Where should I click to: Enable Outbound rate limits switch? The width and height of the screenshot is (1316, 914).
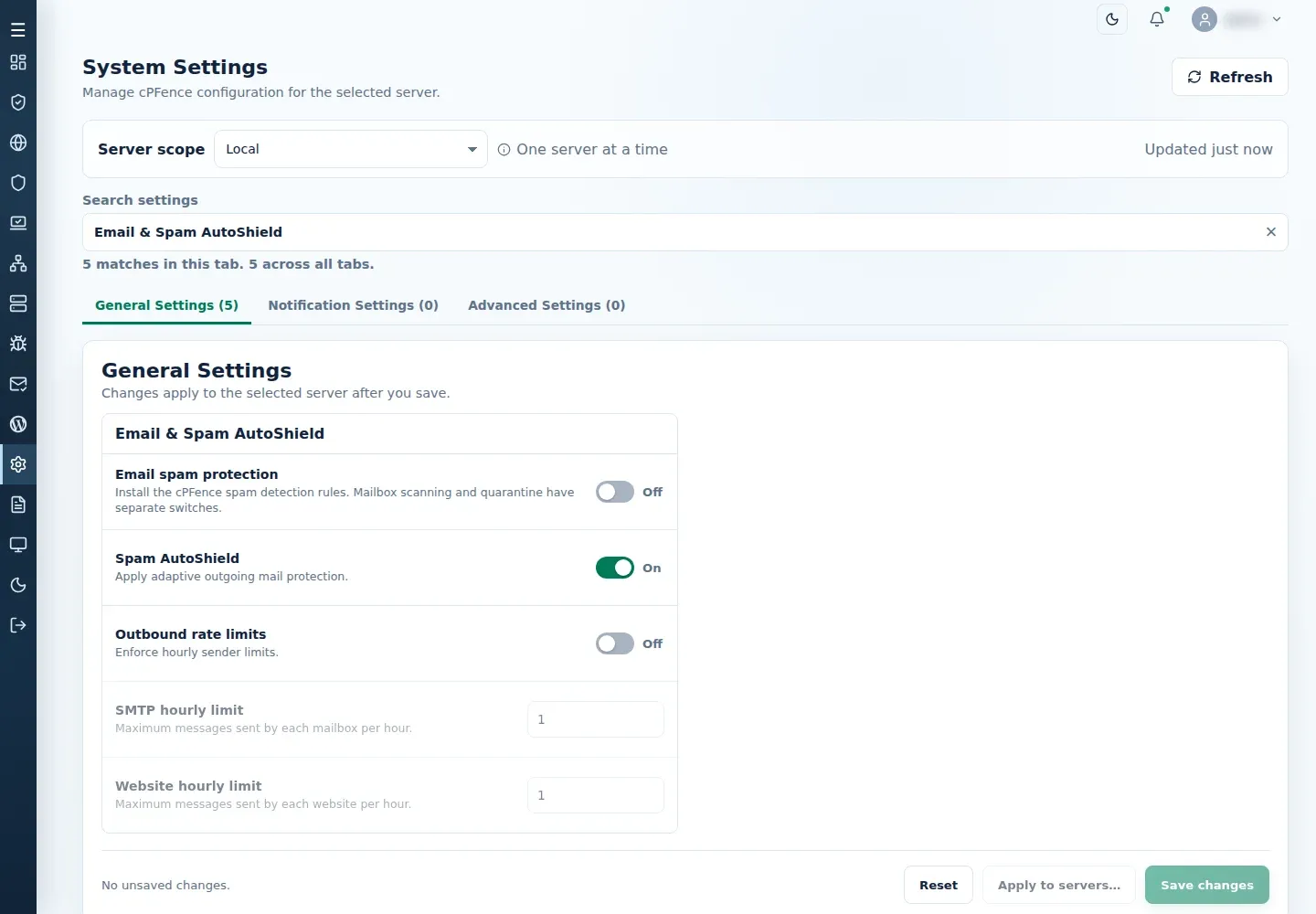point(615,643)
